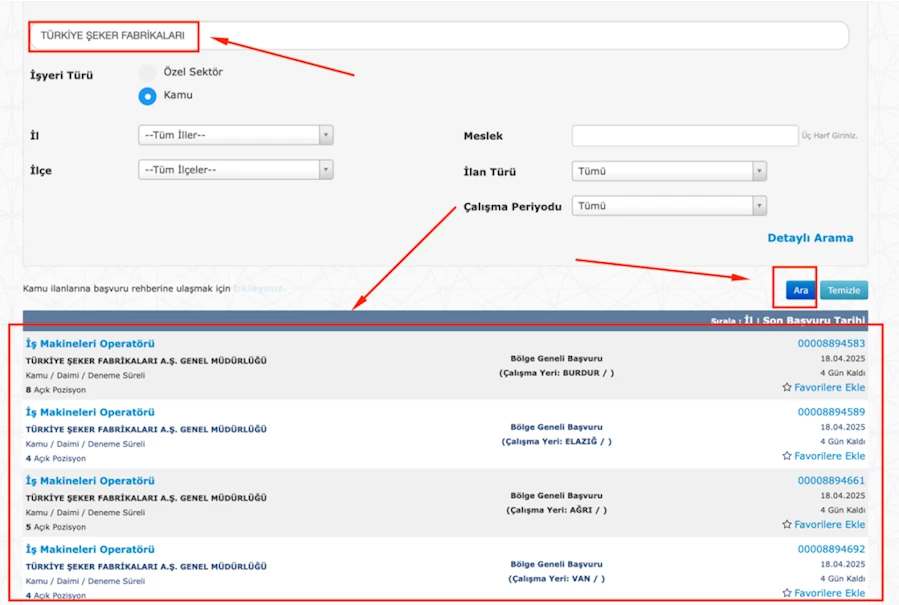
Task: Click the Temizle clear button
Action: (x=844, y=290)
